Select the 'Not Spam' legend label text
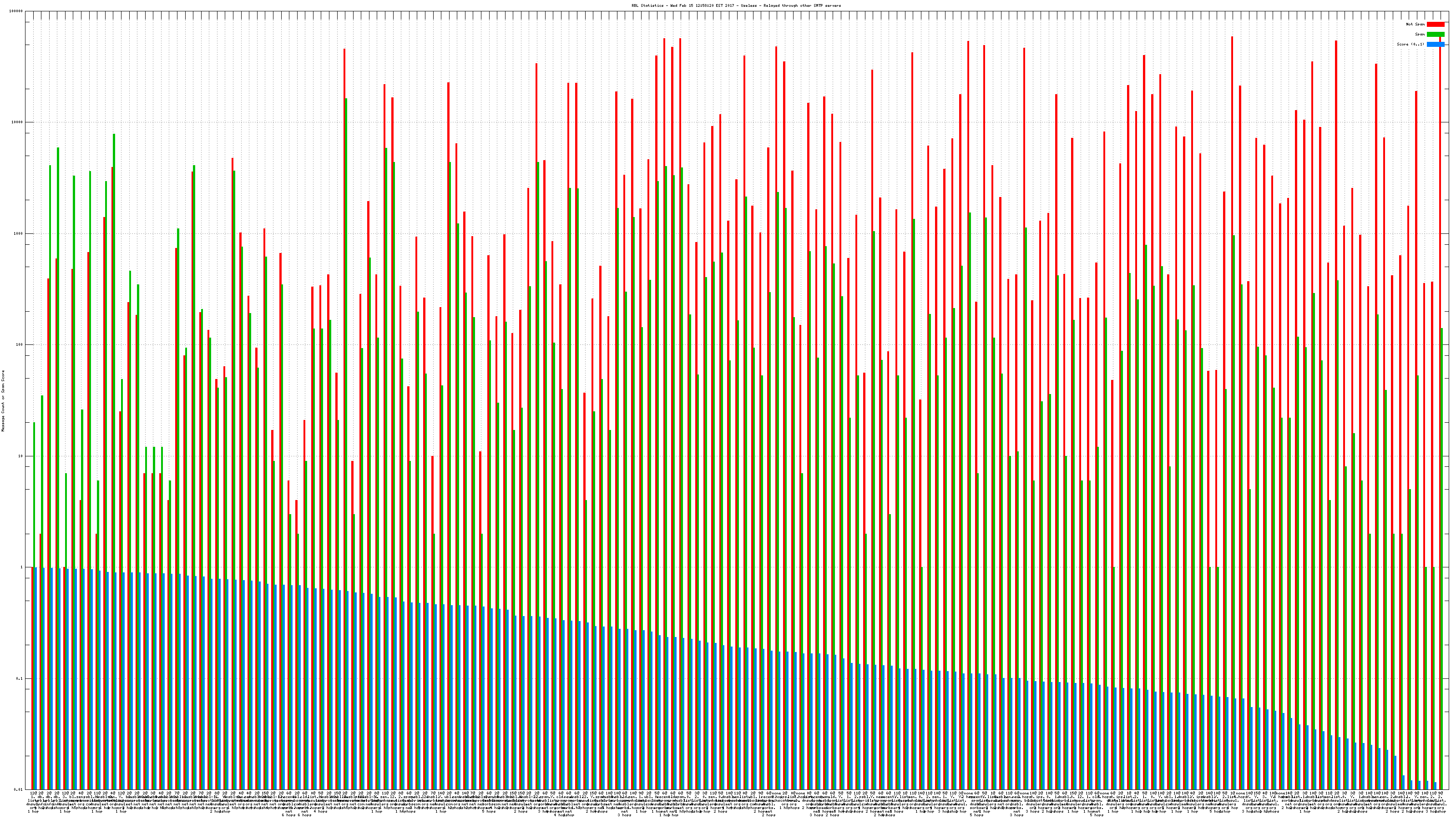 1416,24
